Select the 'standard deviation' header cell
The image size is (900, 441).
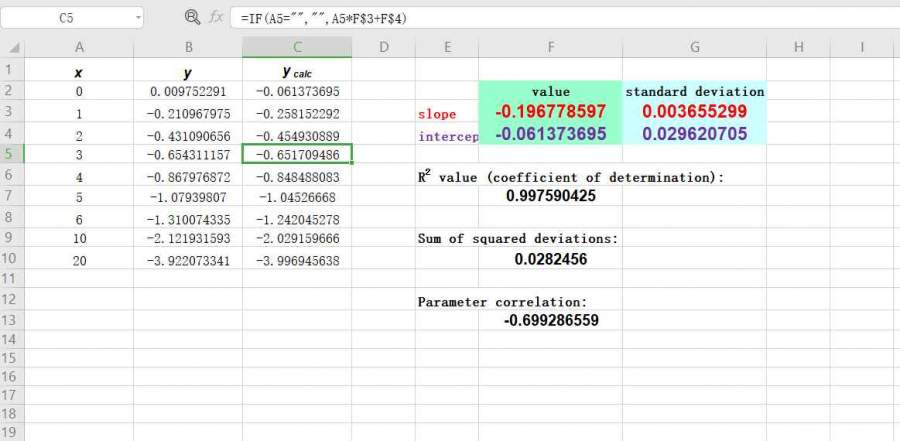[x=694, y=91]
